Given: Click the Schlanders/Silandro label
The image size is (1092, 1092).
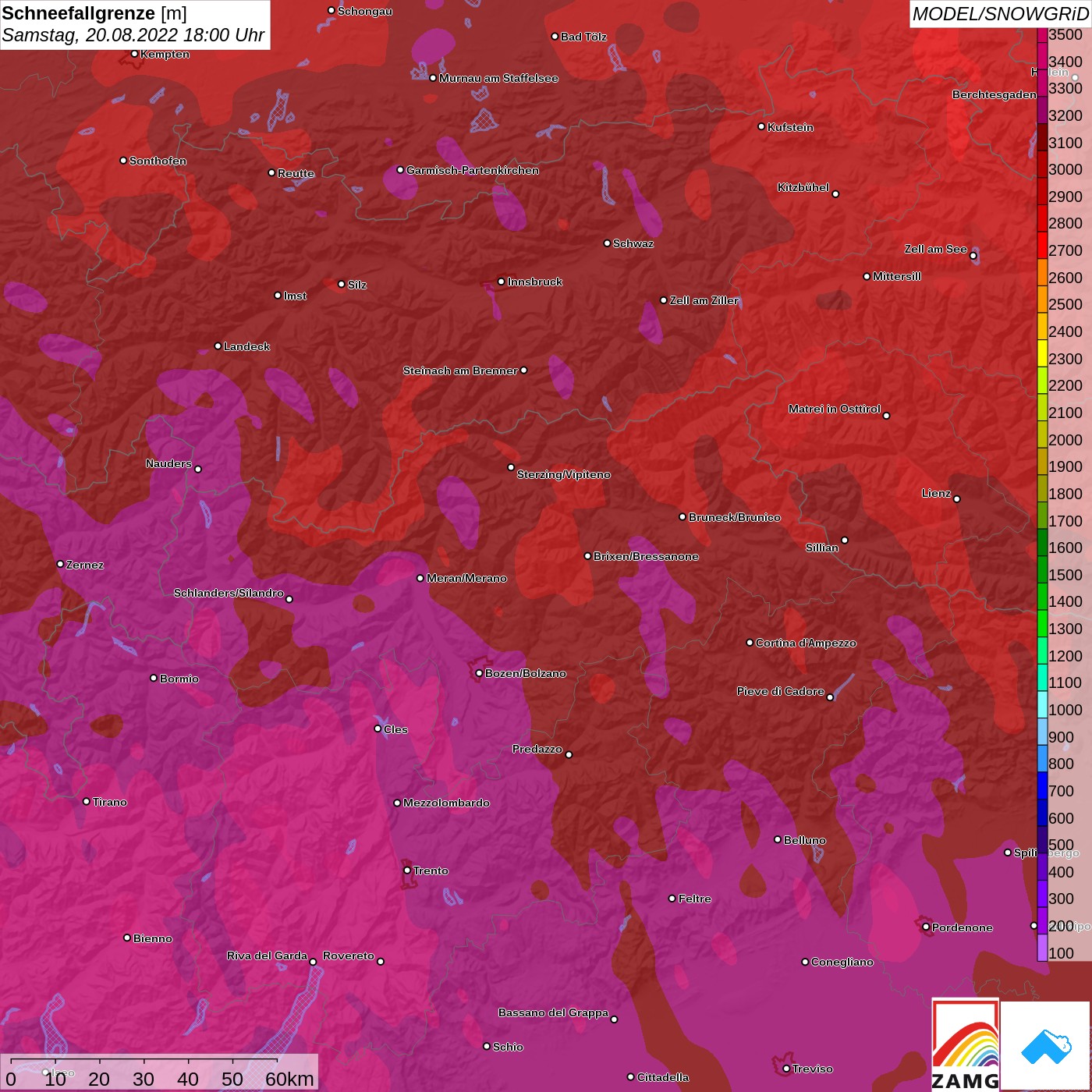Looking at the screenshot, I should coord(228,593).
